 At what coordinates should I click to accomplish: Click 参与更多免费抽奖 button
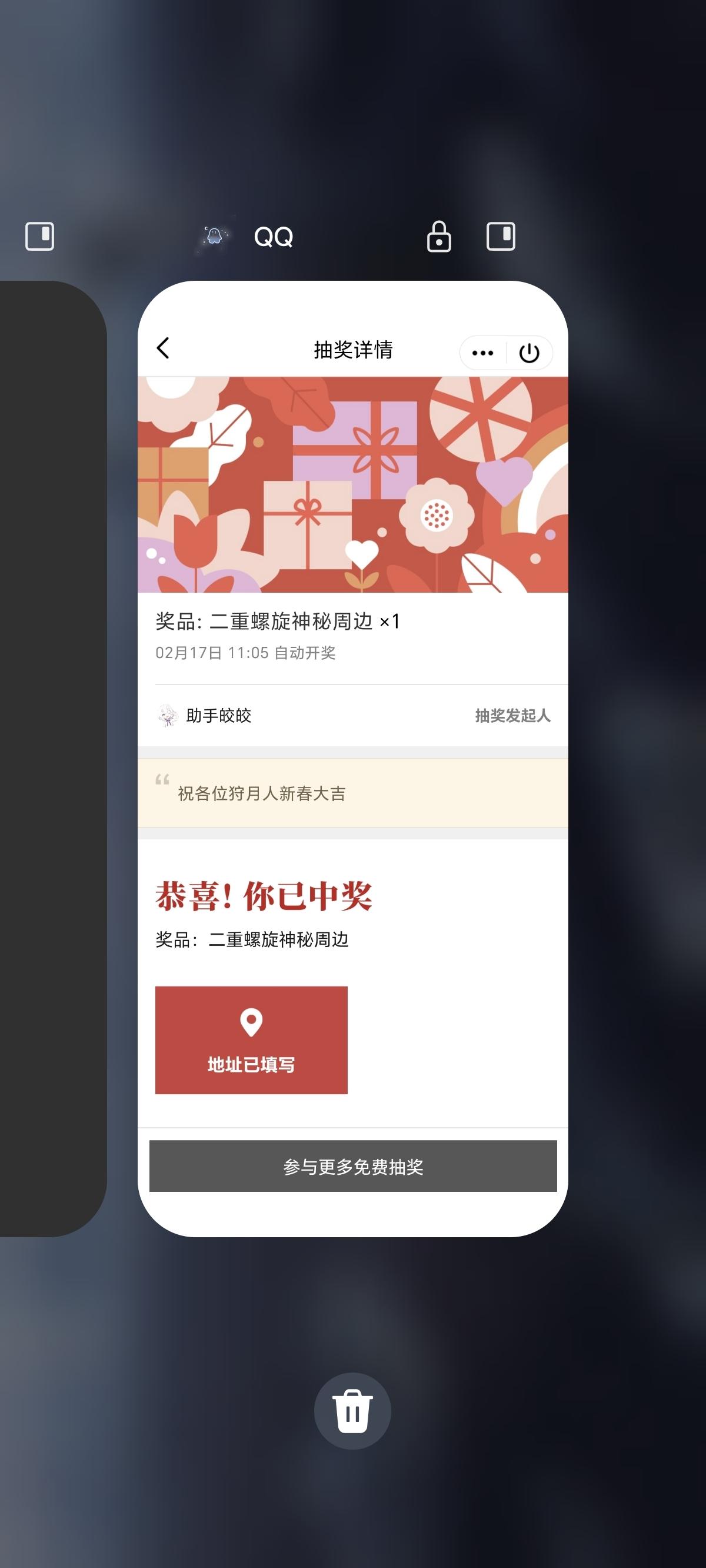tap(353, 1165)
